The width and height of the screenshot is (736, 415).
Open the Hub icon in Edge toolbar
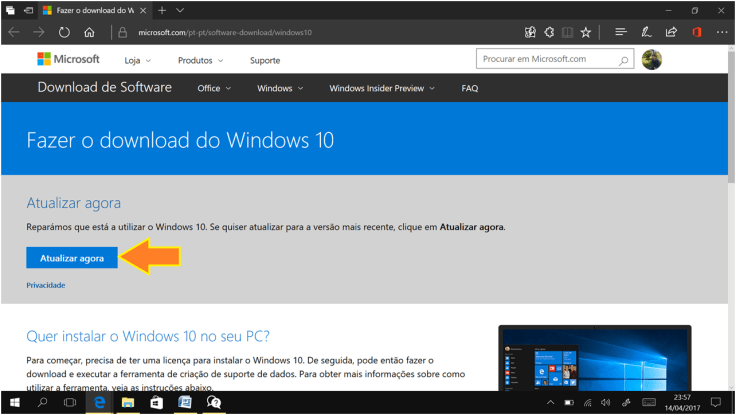click(x=620, y=32)
